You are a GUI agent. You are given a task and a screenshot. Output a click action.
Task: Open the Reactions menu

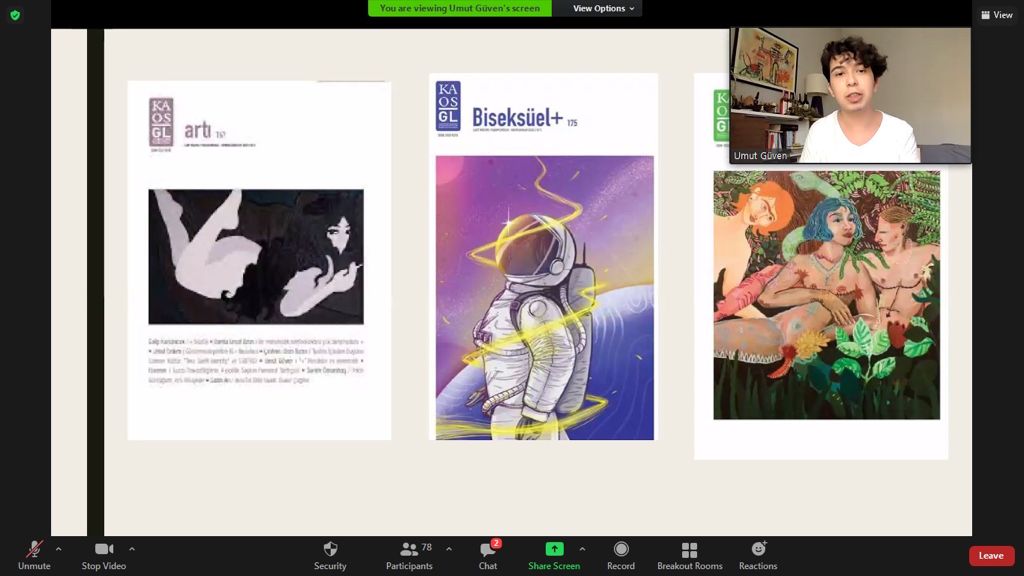point(758,556)
